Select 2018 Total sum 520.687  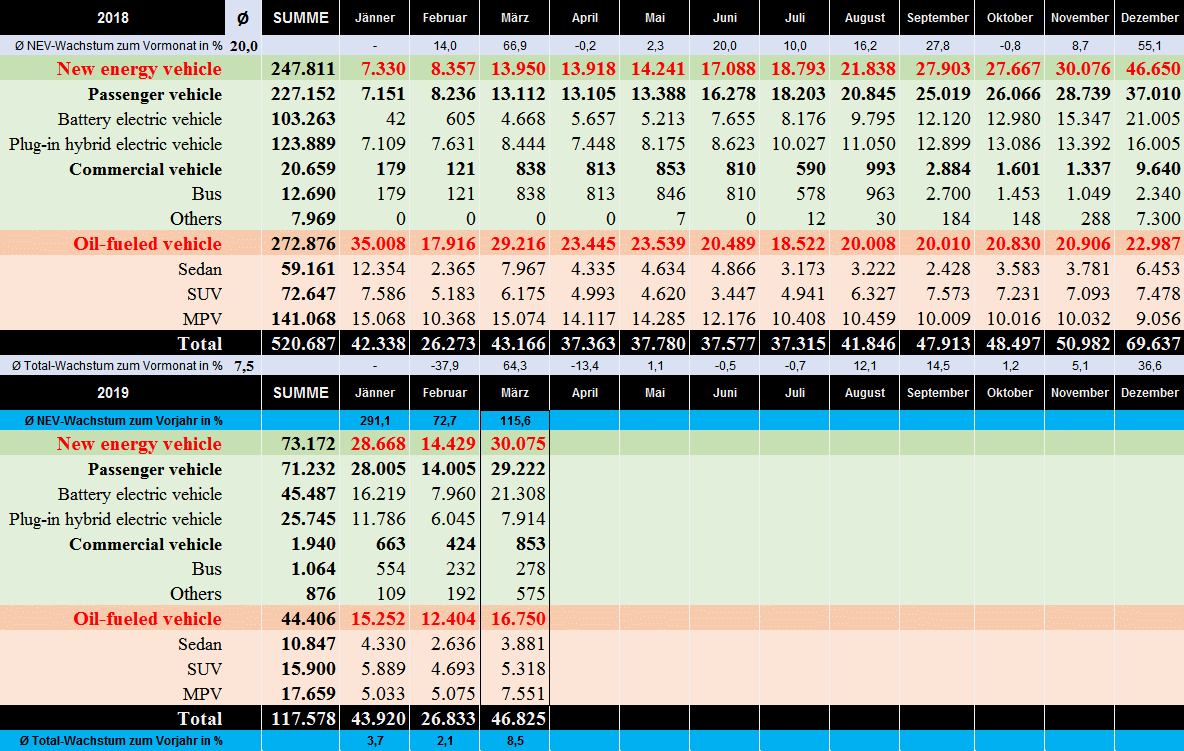coord(301,343)
